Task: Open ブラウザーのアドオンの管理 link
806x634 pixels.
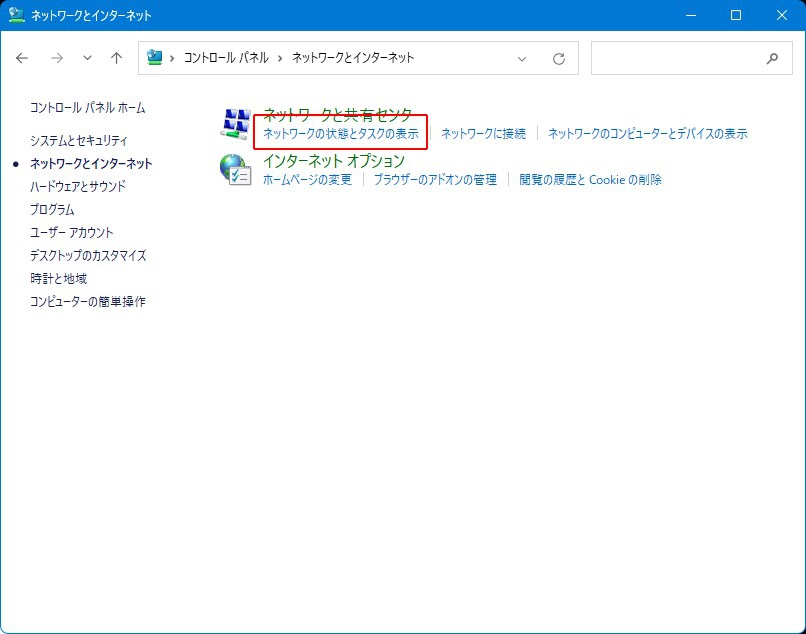Action: coord(435,180)
